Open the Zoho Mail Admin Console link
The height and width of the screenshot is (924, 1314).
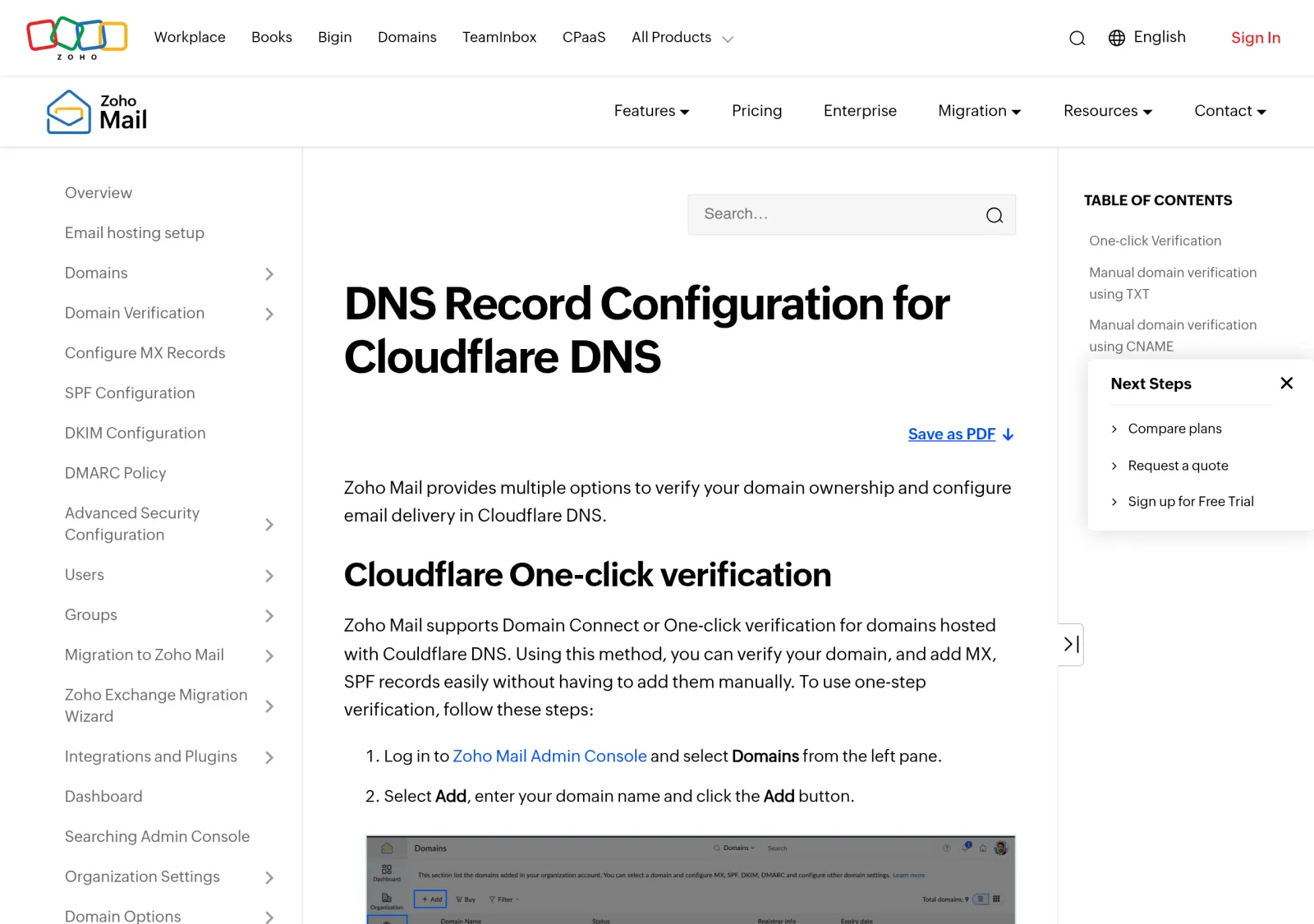tap(549, 756)
